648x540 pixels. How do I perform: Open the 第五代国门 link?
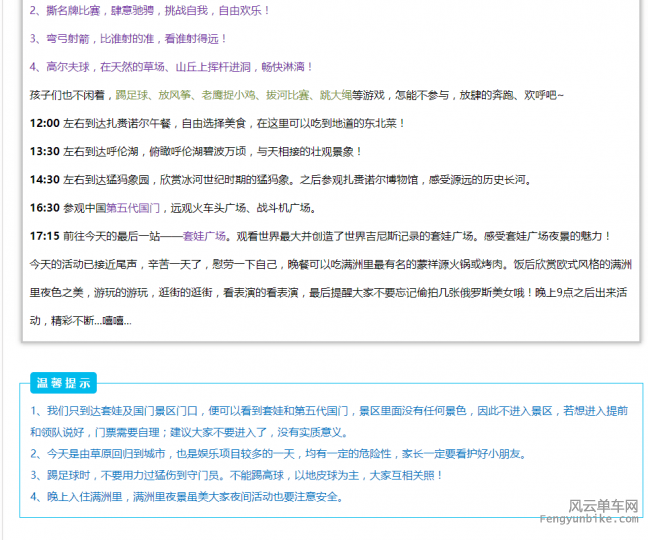pyautogui.click(x=126, y=208)
